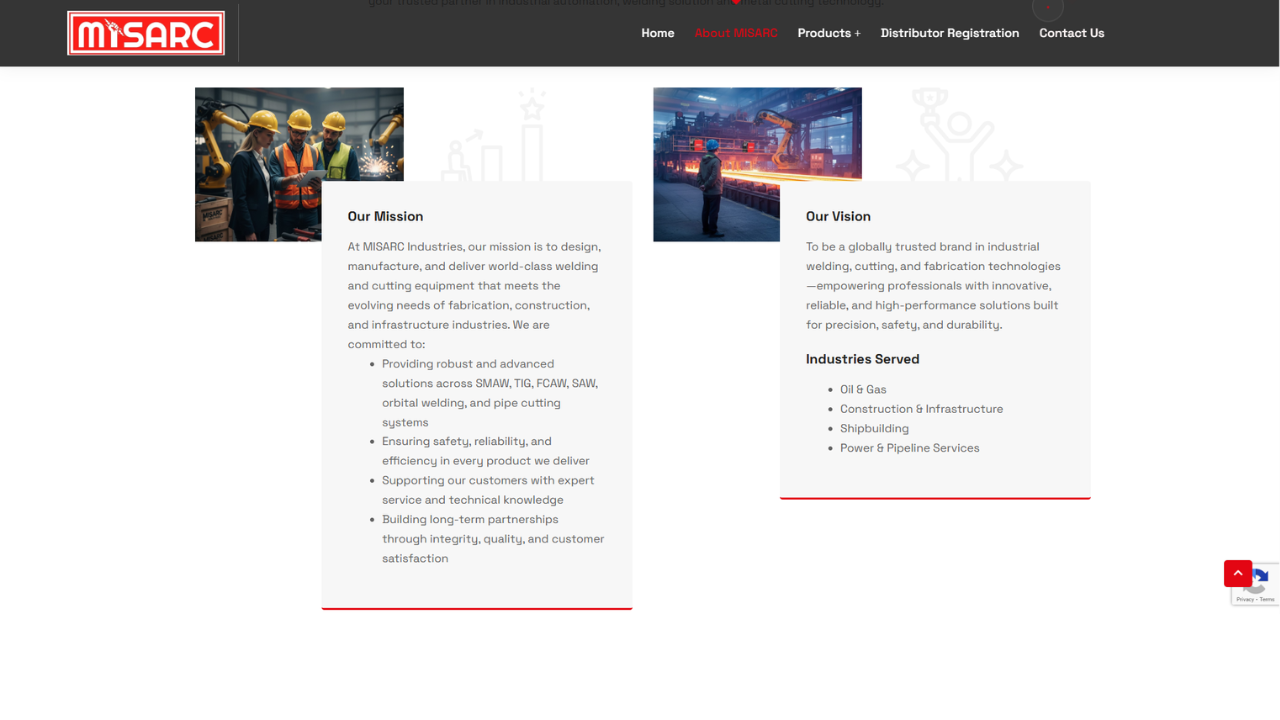Go to the Contact Us page
1280x720 pixels.
(1072, 33)
